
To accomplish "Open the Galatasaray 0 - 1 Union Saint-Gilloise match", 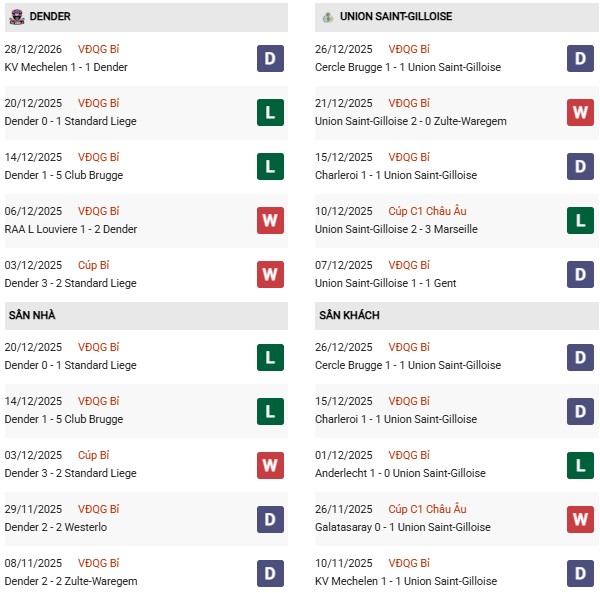I will point(402,527).
